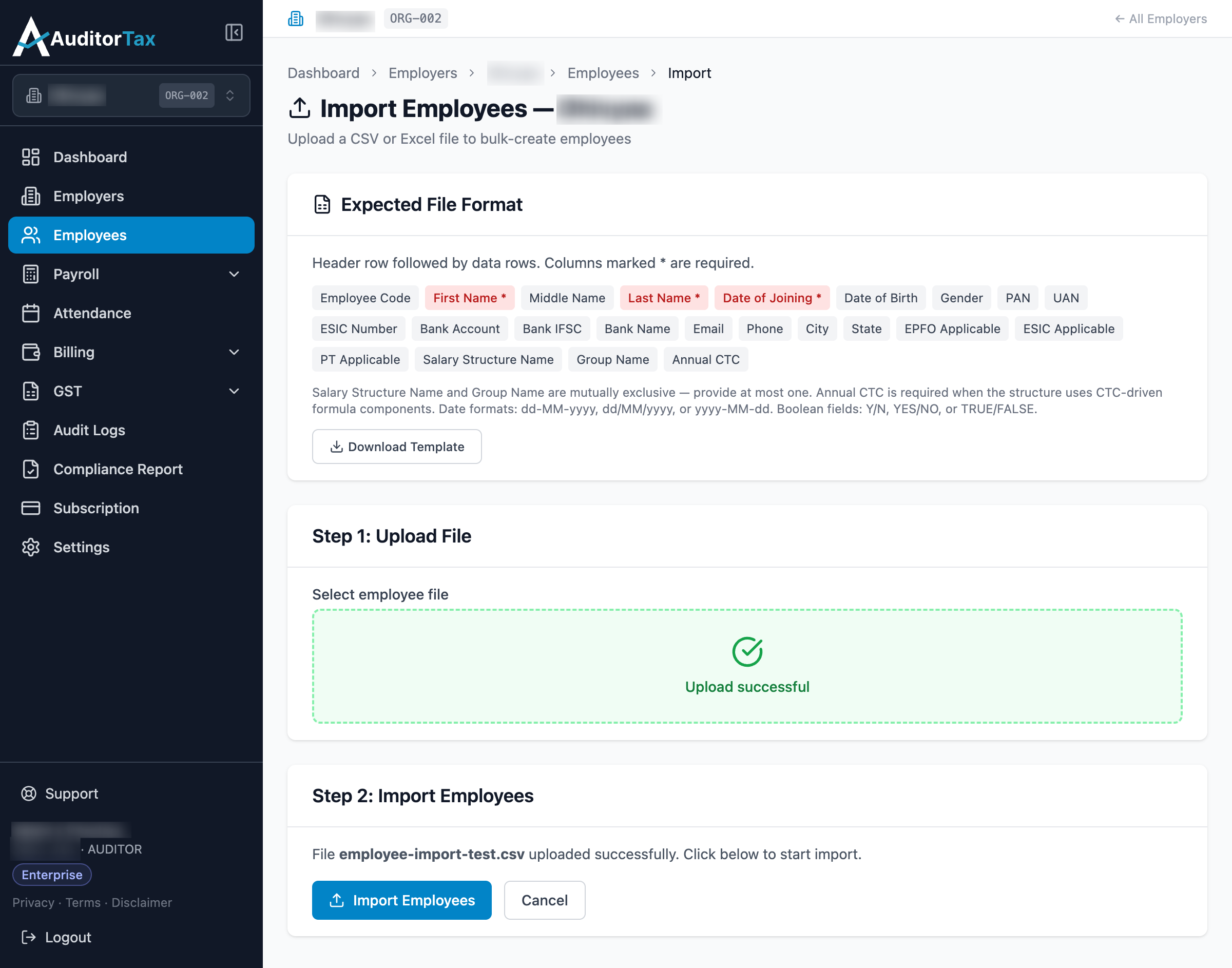
Task: Open the Terms link
Action: click(x=83, y=902)
